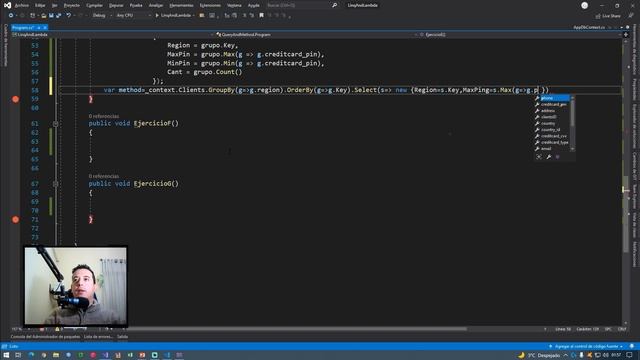Open the Editar menu

(x=40, y=5)
